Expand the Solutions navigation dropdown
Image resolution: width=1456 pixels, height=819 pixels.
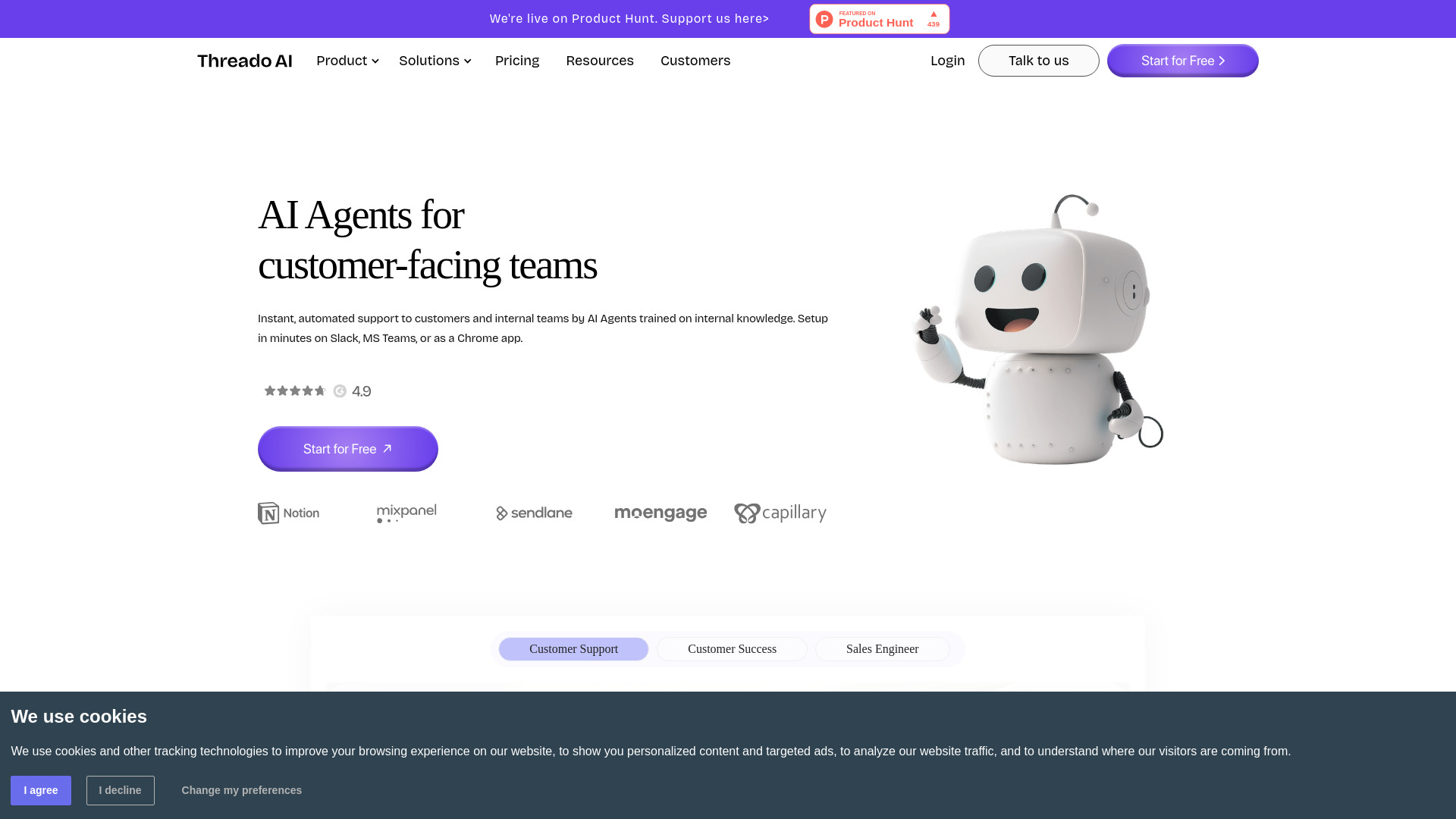pos(434,60)
